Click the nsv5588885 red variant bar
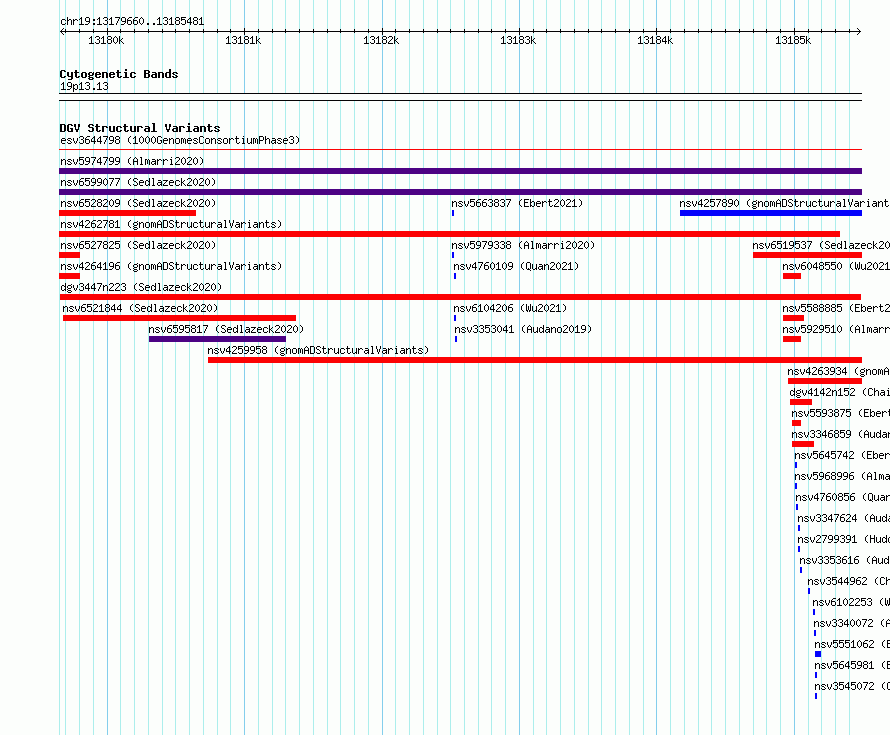 click(794, 318)
